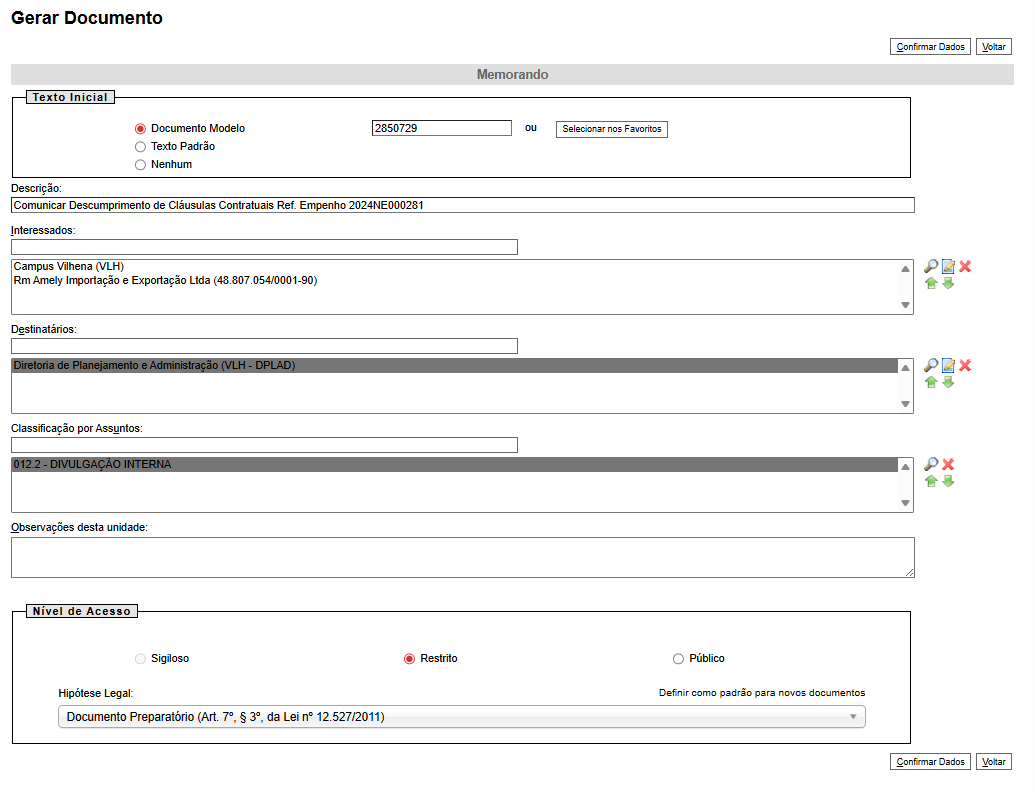Click the Descrição text field
The height and width of the screenshot is (792, 1035).
pos(462,205)
